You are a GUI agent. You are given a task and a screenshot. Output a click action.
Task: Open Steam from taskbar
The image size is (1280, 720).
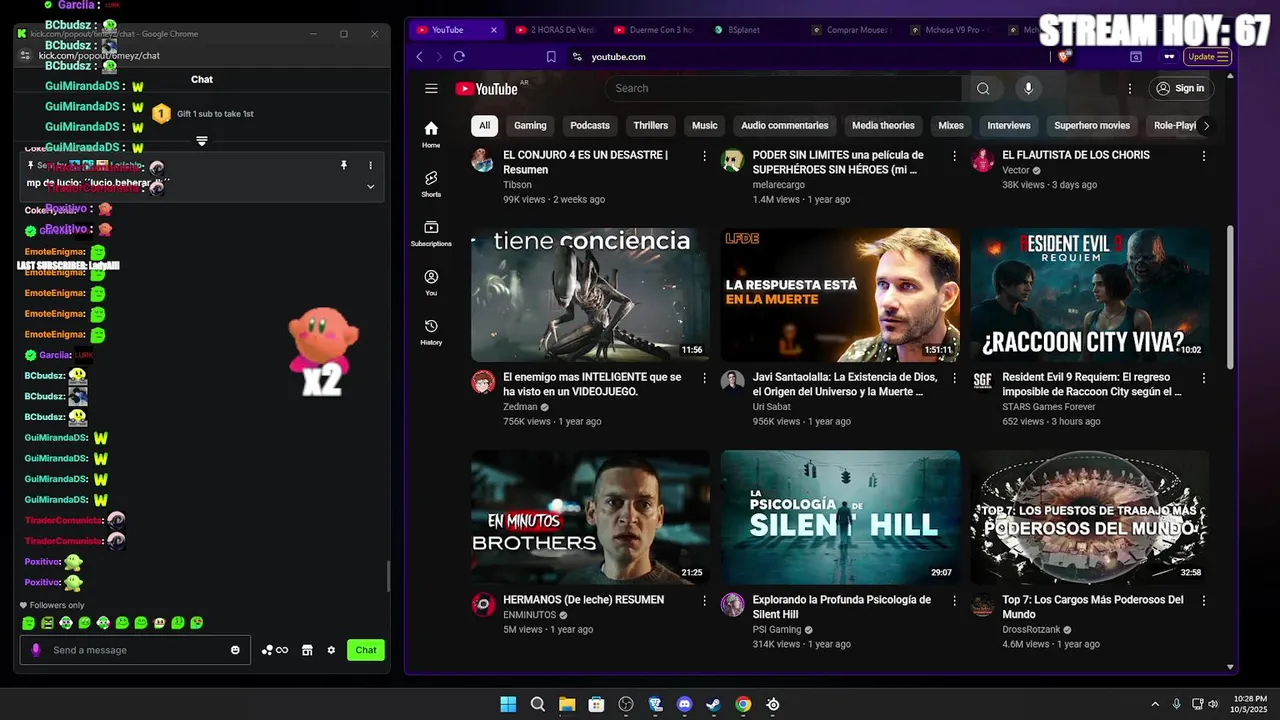point(713,704)
